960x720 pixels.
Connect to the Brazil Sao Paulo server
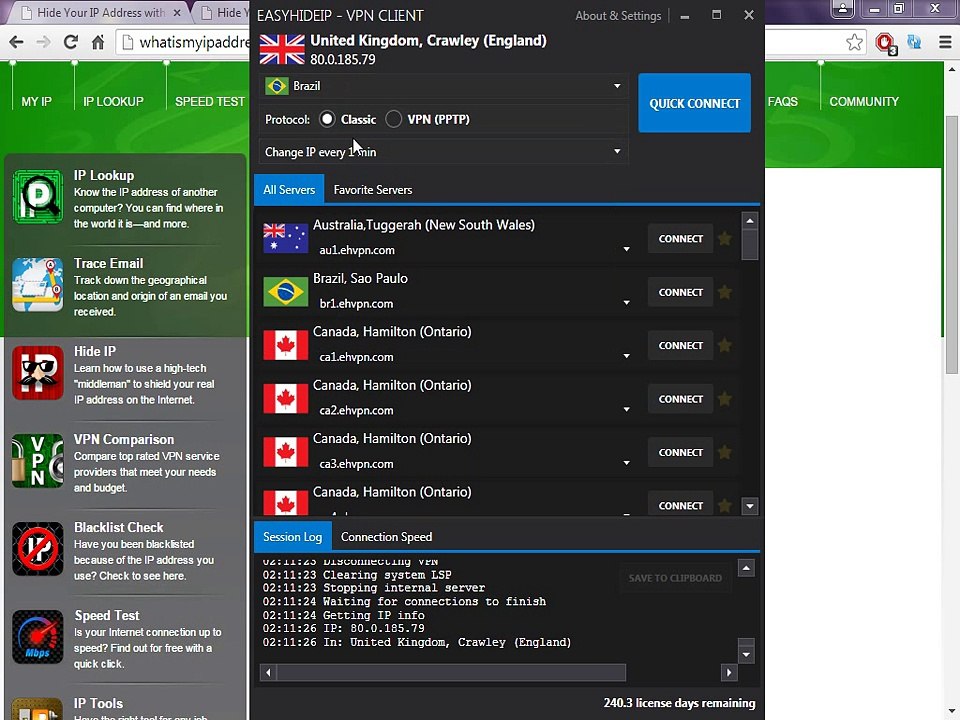[680, 293]
